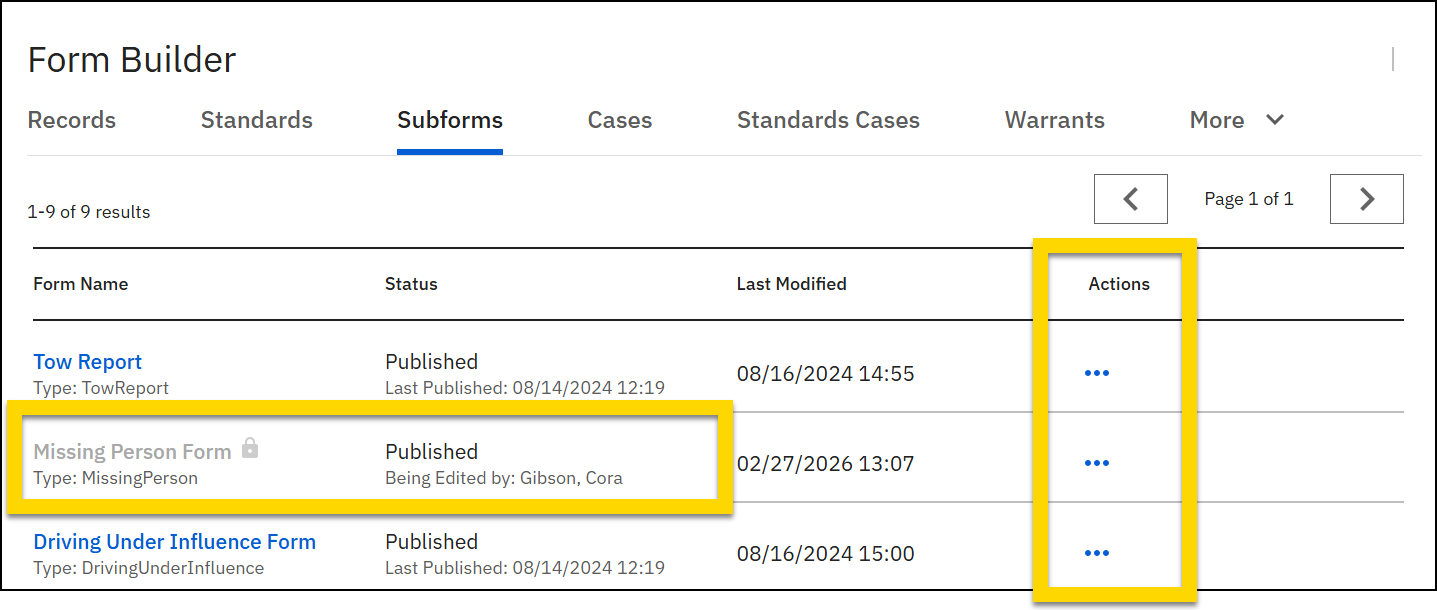Open the Driving Under Influence Form
The image size is (1437, 610).
tap(174, 541)
